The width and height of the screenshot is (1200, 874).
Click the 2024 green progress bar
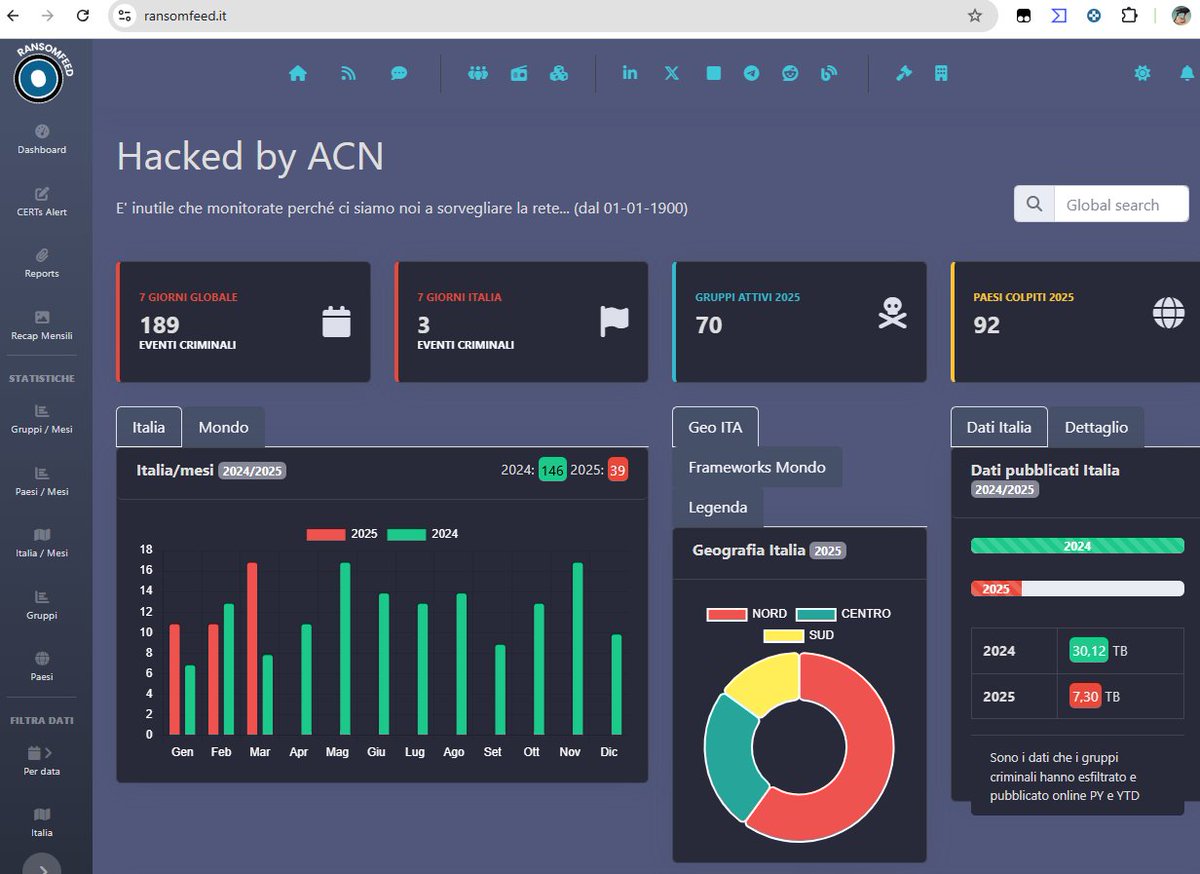point(1077,546)
